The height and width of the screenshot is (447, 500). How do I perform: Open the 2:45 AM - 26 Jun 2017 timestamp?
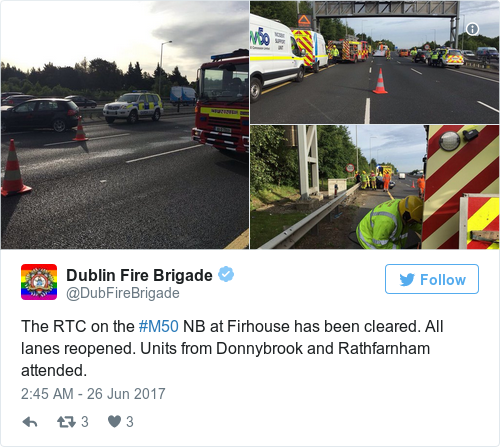[93, 394]
